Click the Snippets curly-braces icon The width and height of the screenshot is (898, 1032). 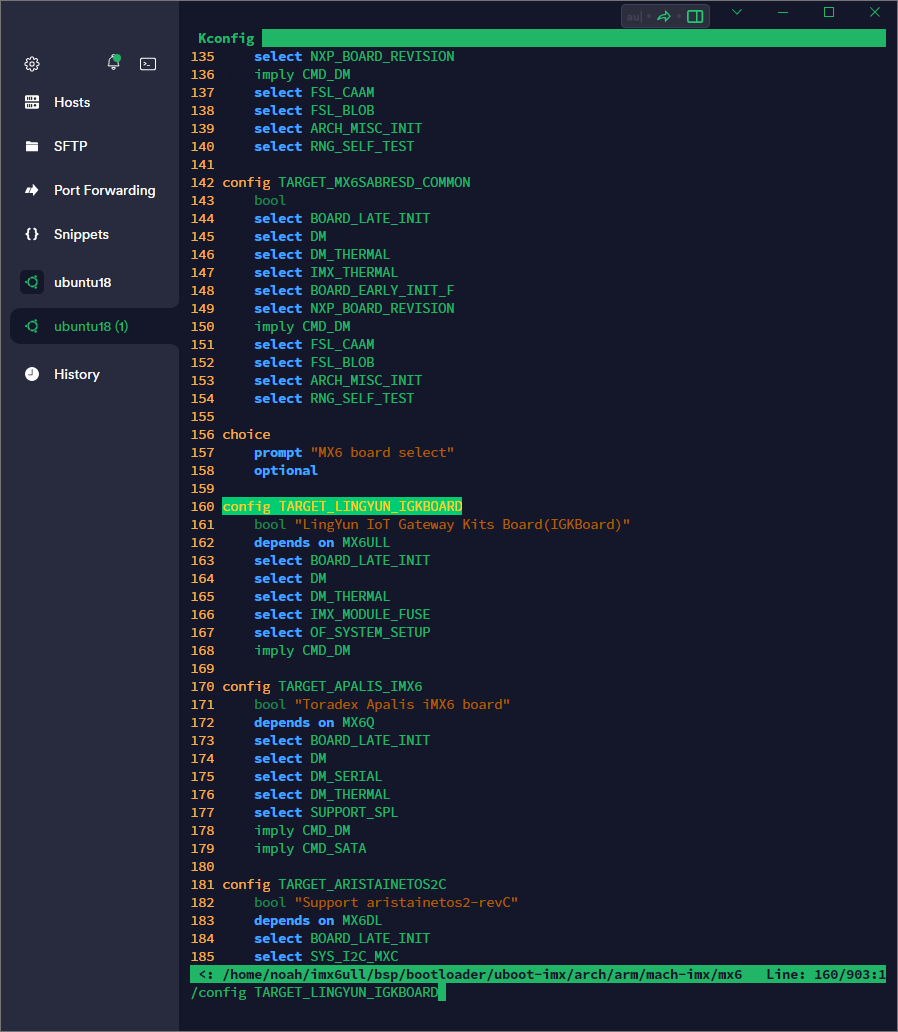click(x=32, y=234)
